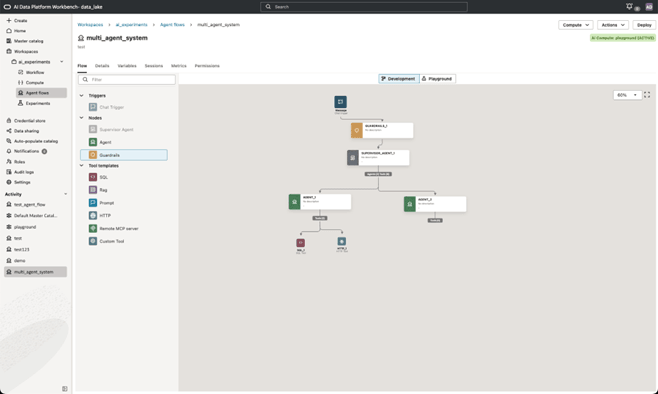Open the Details tab
The image size is (658, 394).
[x=102, y=66]
